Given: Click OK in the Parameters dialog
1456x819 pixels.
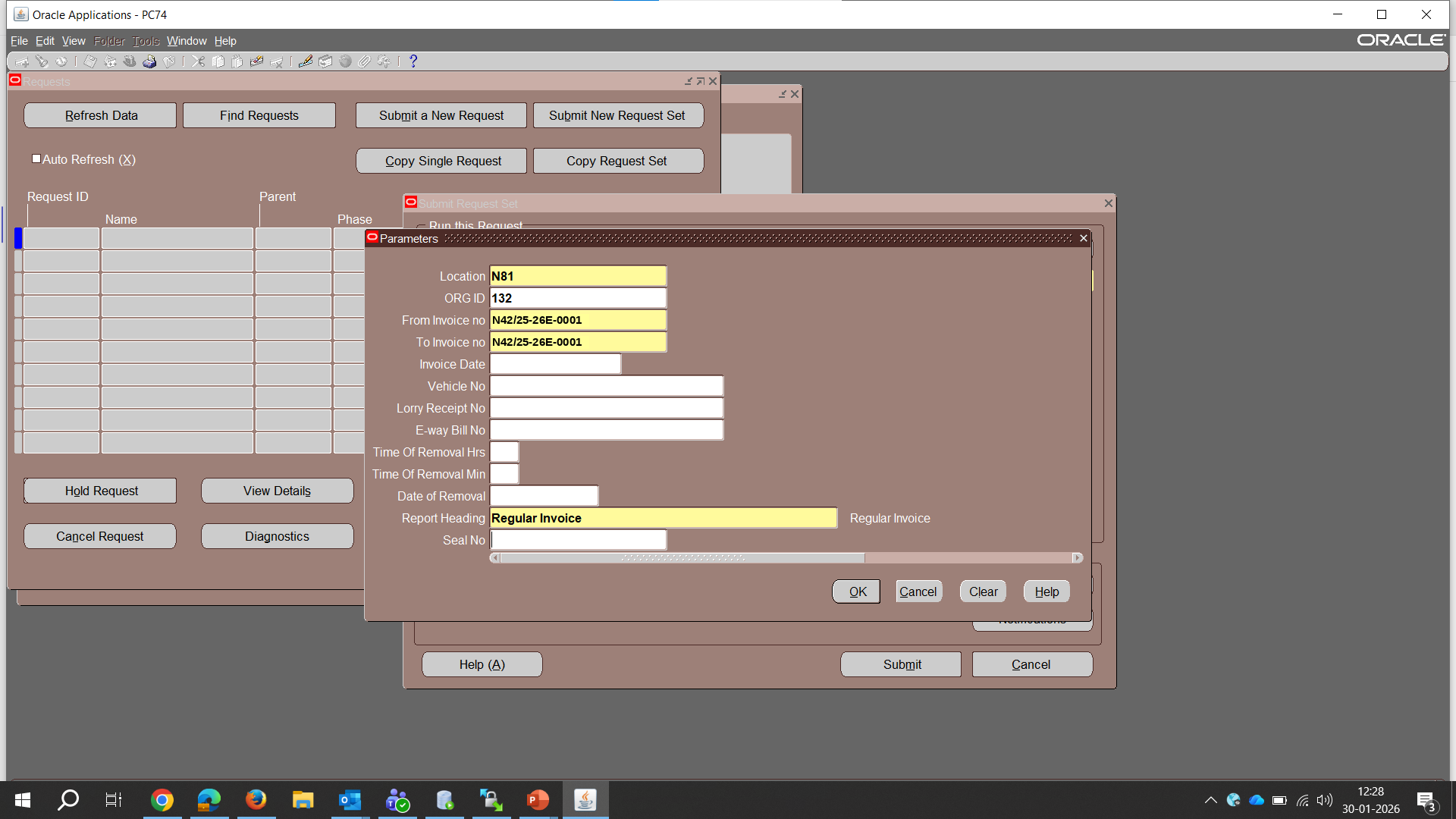Looking at the screenshot, I should click(857, 591).
